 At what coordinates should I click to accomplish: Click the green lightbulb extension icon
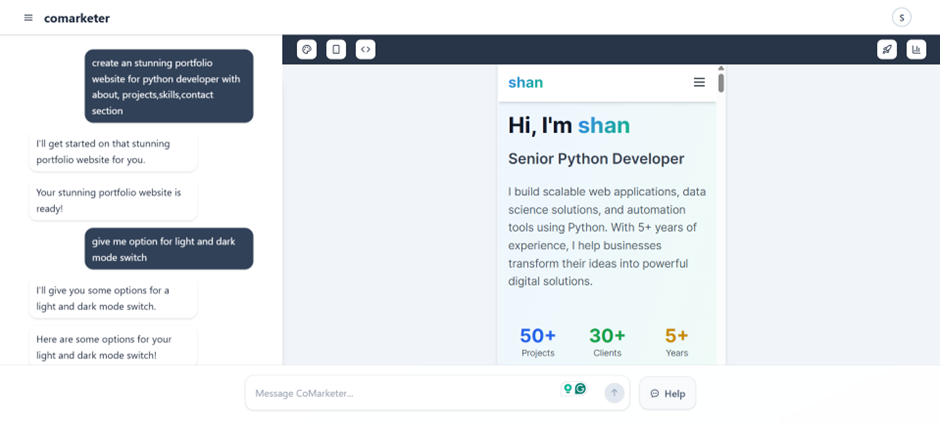568,389
